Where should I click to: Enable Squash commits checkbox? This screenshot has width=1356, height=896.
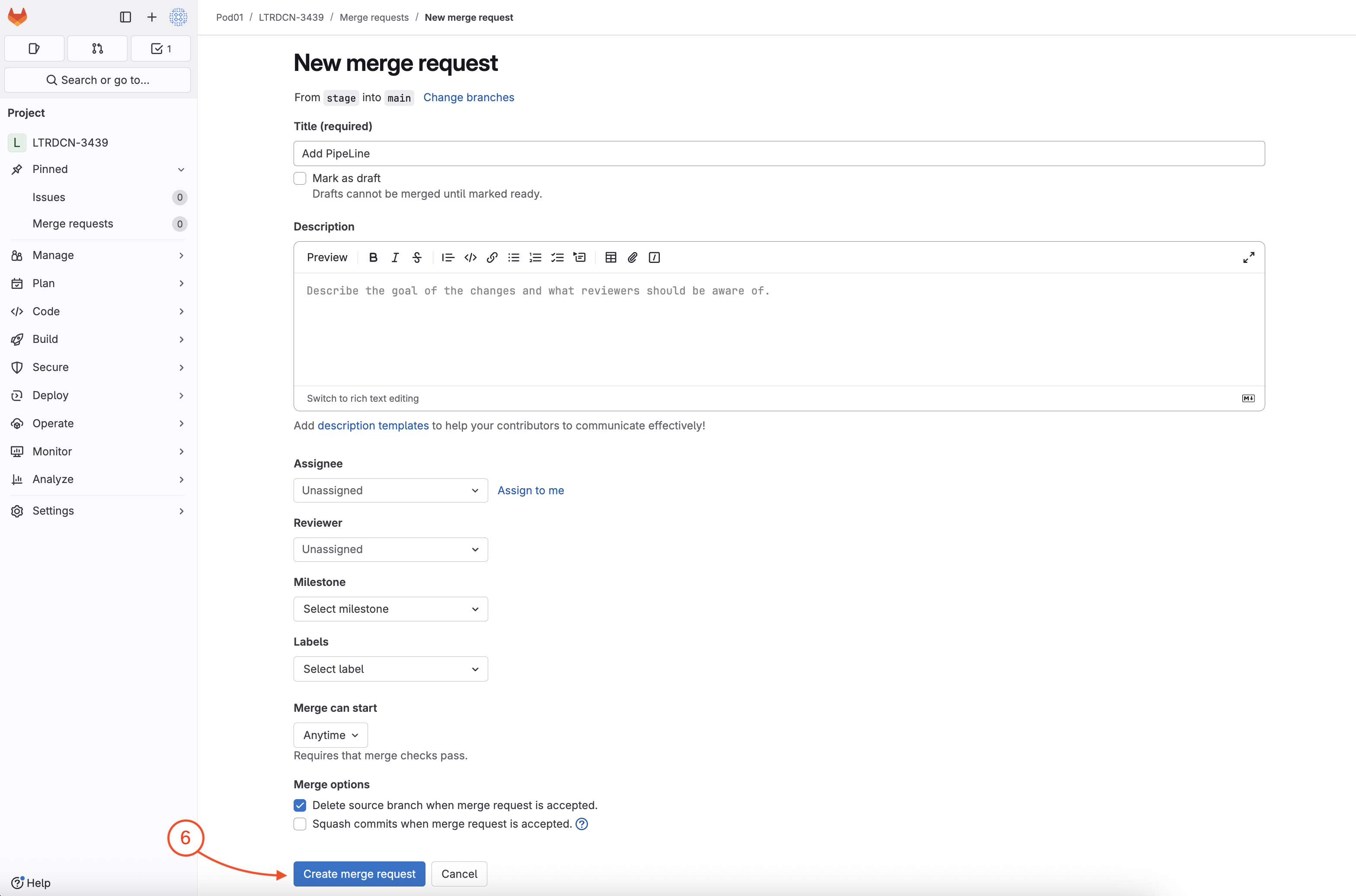click(x=300, y=824)
